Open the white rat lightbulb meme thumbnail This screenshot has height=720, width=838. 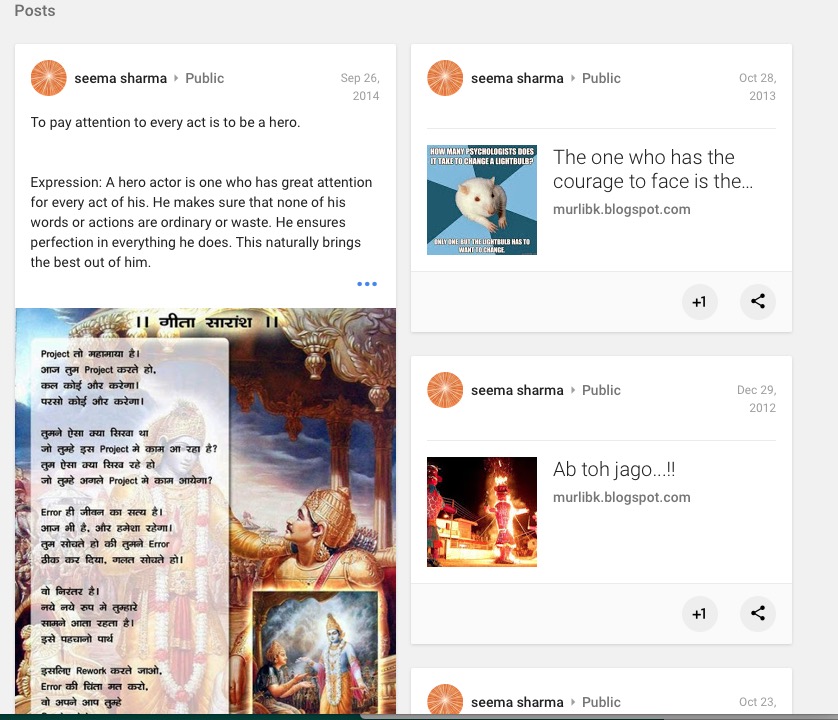coord(482,200)
